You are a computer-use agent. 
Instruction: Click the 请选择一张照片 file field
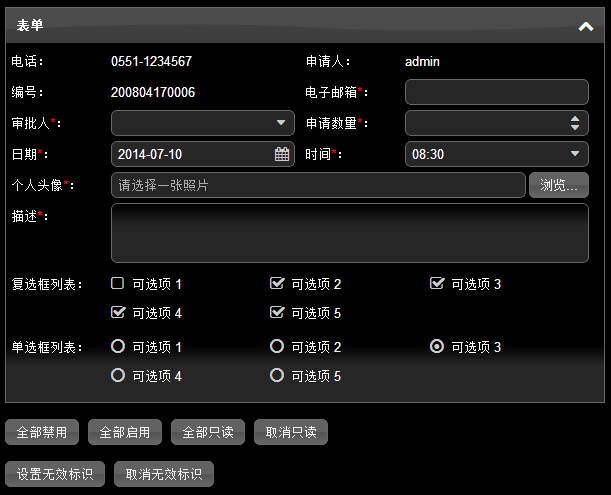click(318, 185)
